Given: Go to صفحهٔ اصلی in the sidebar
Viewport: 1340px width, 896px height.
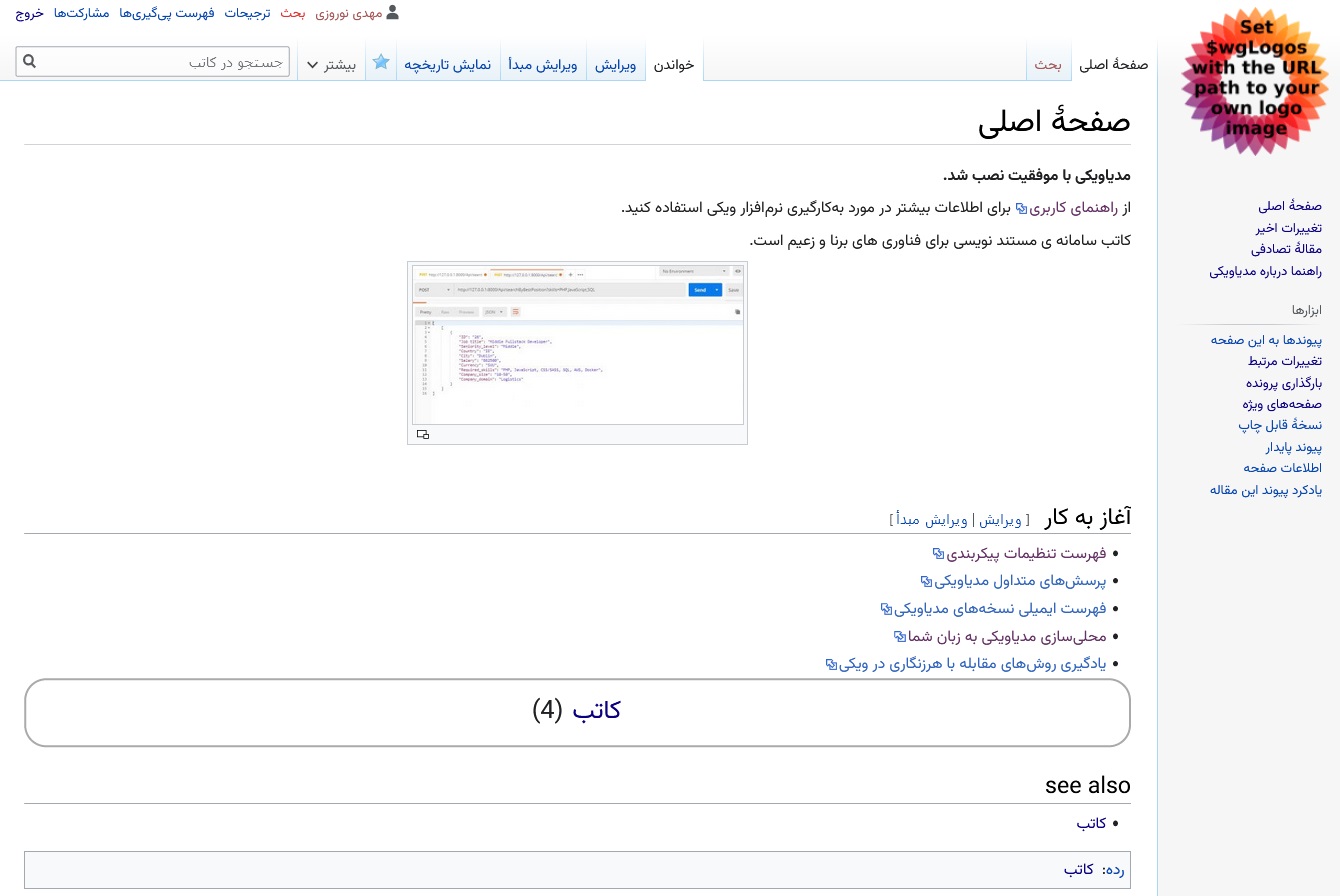Looking at the screenshot, I should 1290,206.
